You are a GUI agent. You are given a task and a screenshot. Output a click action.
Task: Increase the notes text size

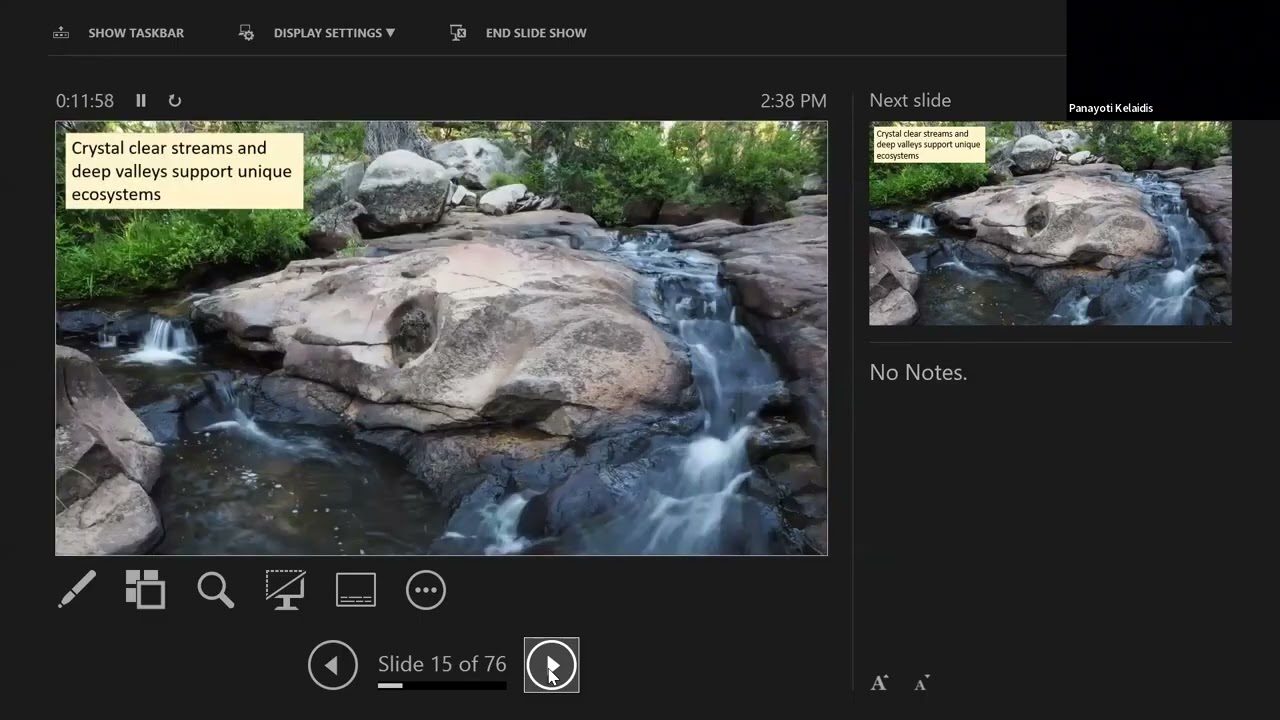tap(879, 684)
